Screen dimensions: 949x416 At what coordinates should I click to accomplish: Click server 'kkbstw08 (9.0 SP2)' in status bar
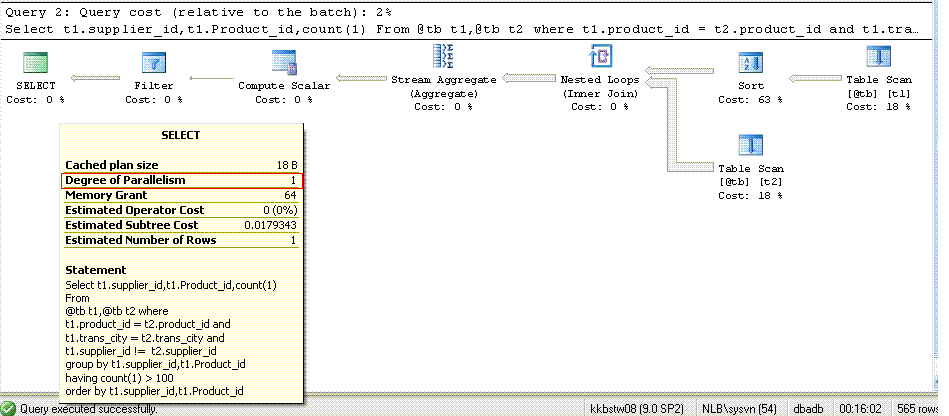coord(637,409)
